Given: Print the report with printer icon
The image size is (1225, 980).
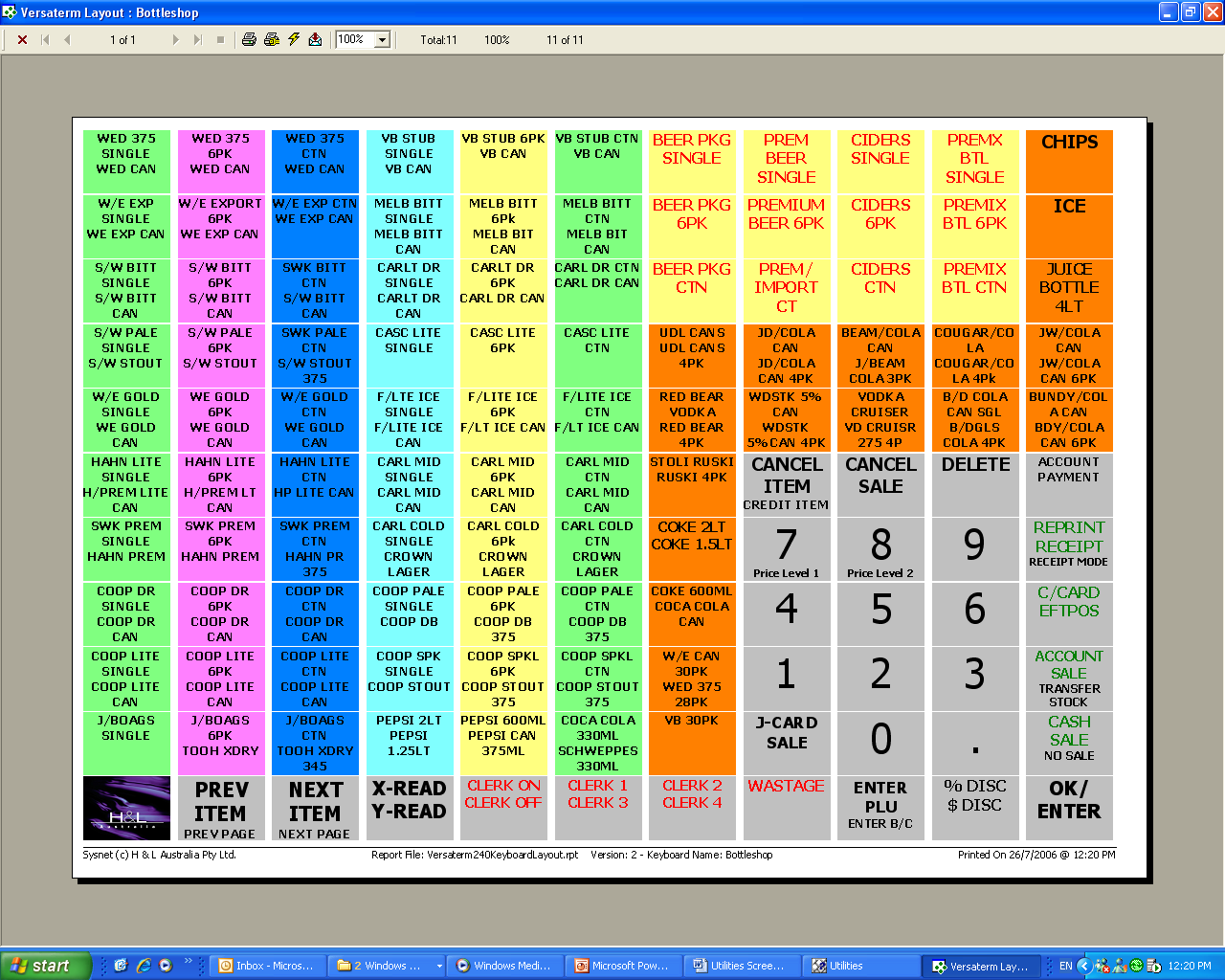Looking at the screenshot, I should point(249,39).
